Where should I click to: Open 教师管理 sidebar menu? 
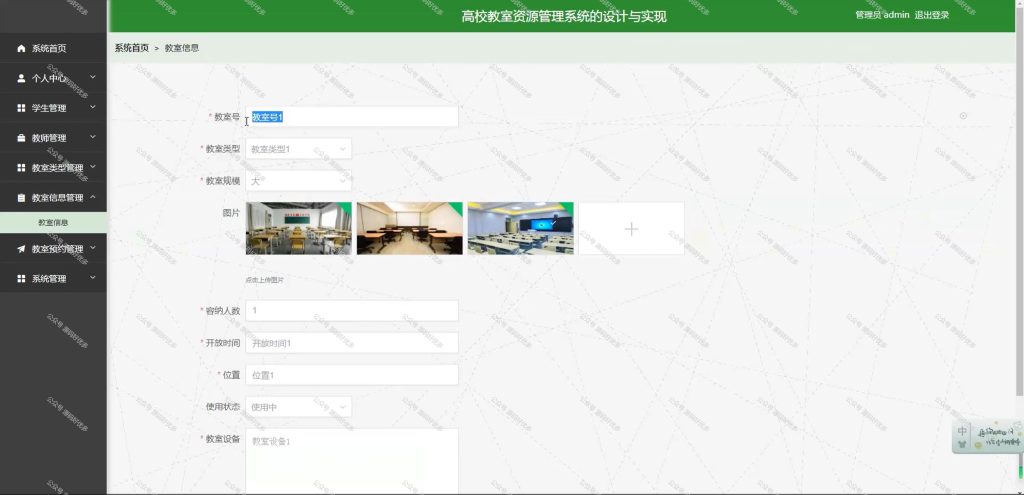coord(54,138)
